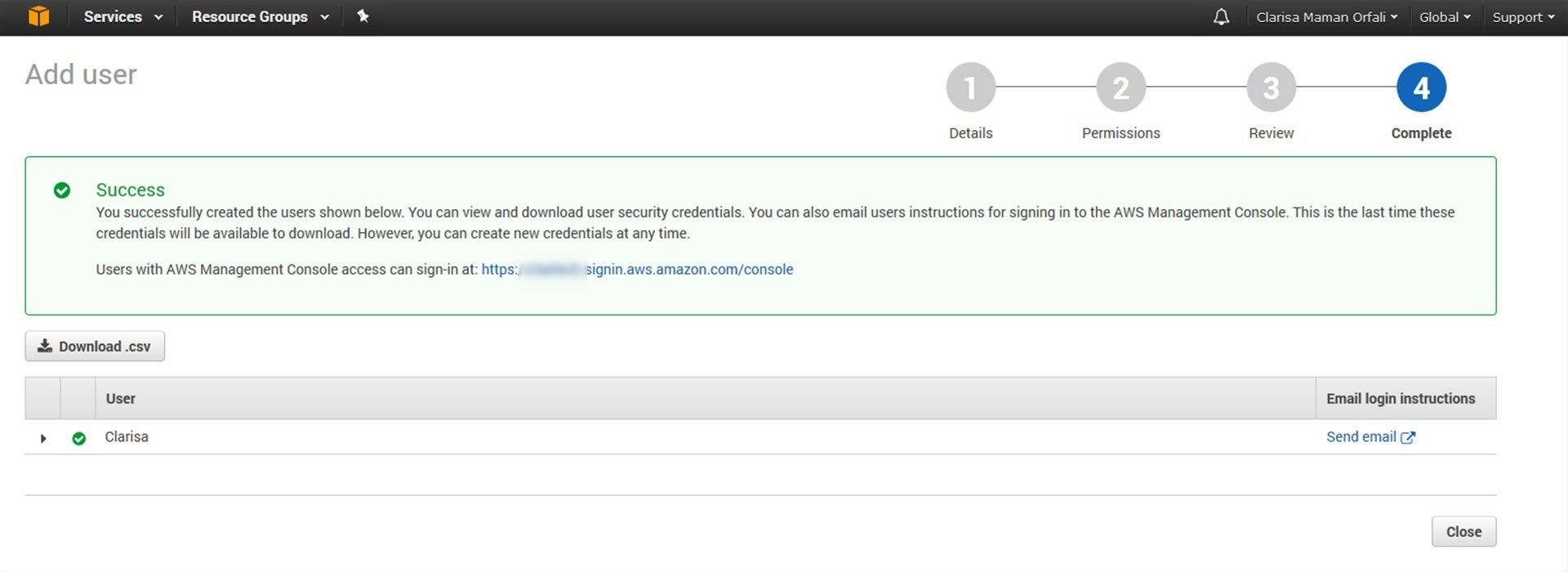This screenshot has height=572, width=1568.
Task: Click the step 1 Details circle
Action: pos(970,87)
